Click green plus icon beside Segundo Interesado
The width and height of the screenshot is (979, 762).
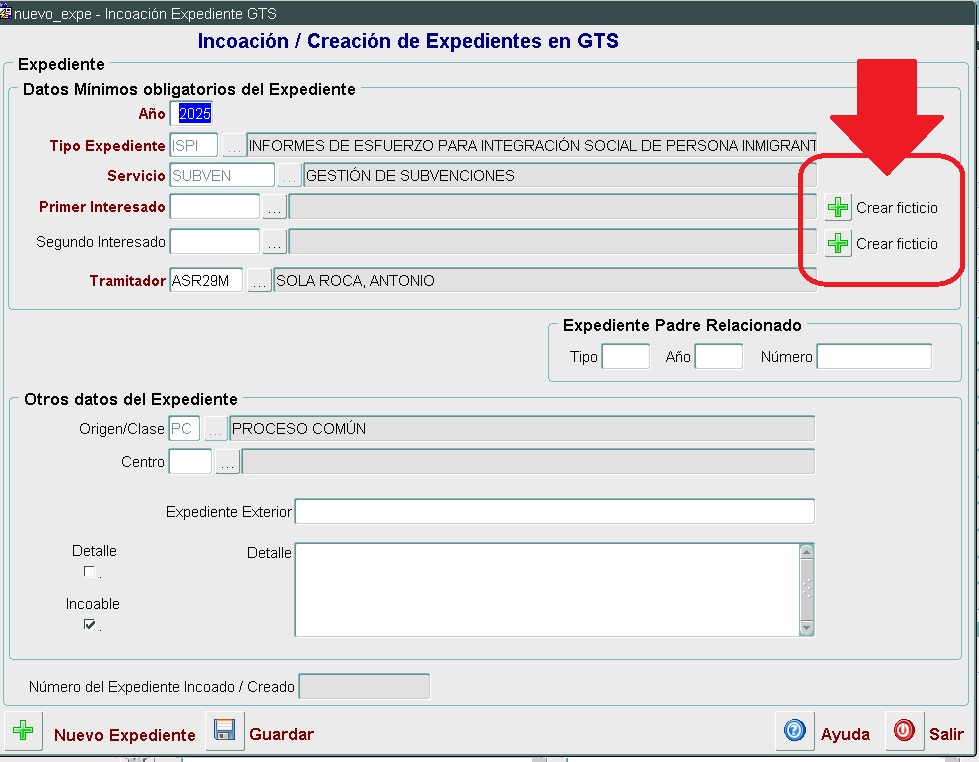coord(838,243)
